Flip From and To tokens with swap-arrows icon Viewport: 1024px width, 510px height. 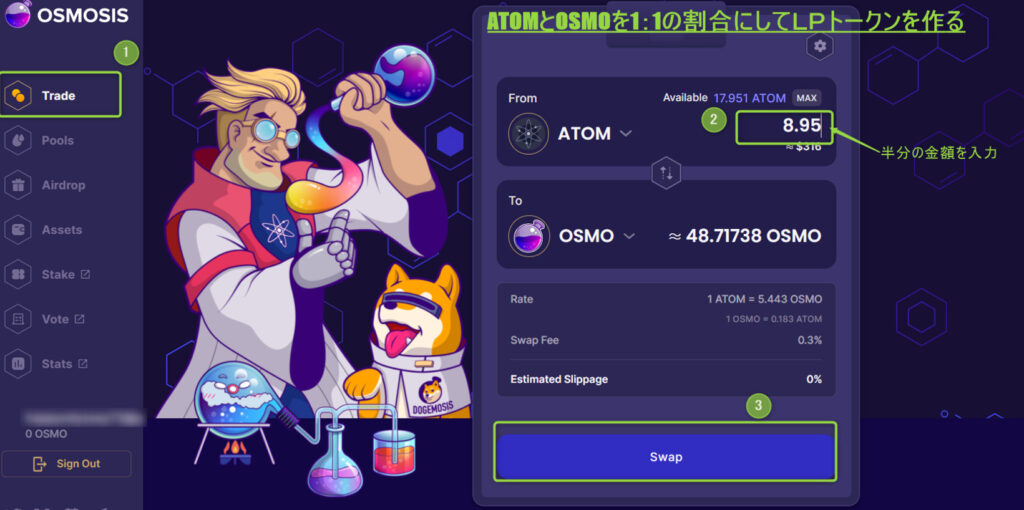666,173
